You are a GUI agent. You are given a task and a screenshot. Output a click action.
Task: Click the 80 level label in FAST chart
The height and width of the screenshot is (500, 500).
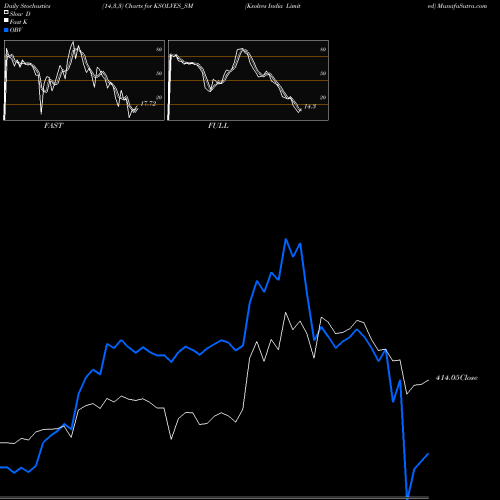click(x=159, y=49)
